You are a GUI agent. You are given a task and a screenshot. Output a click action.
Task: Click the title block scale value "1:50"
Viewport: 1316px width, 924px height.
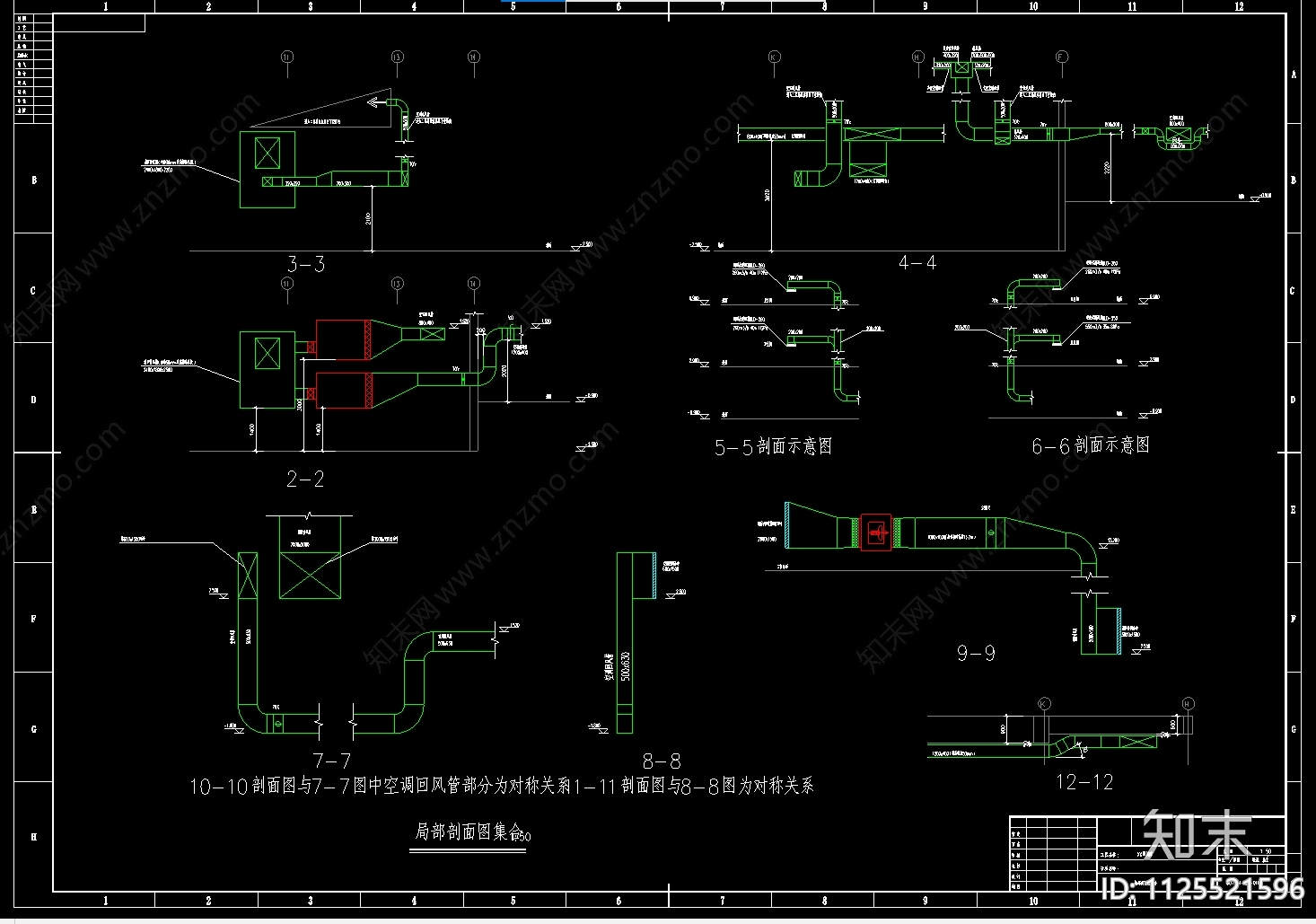point(1266,851)
